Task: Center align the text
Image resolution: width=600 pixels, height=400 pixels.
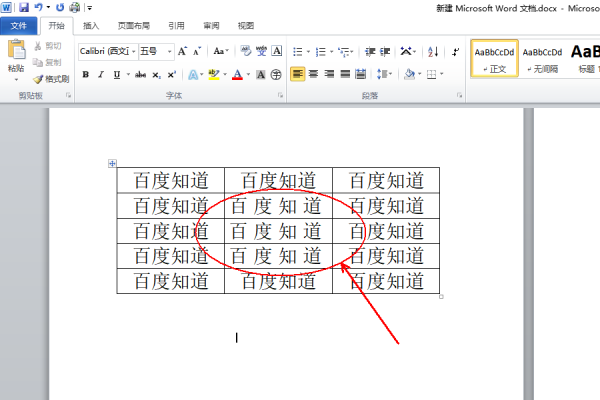Action: point(313,74)
